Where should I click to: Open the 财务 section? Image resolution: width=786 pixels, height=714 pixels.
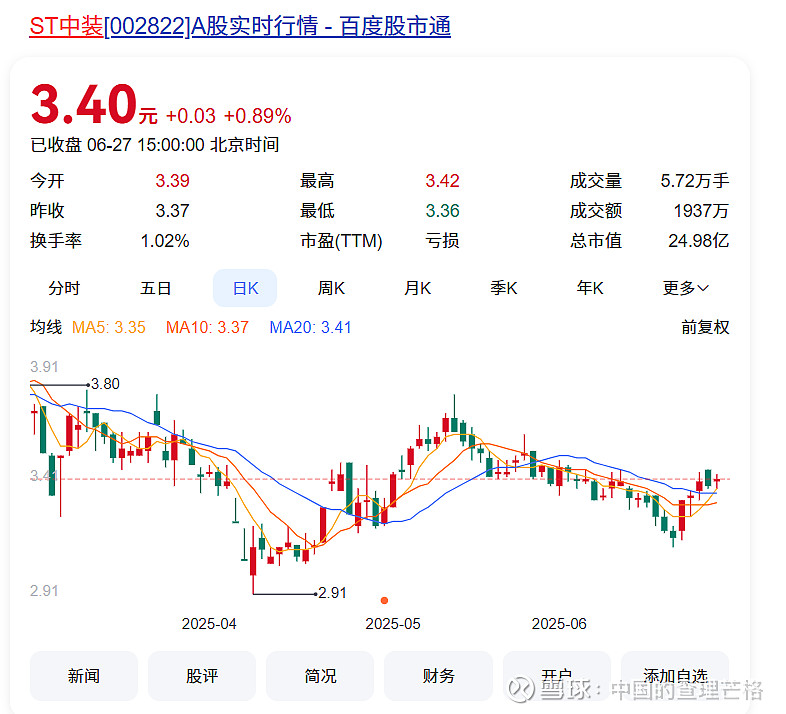coord(439,676)
